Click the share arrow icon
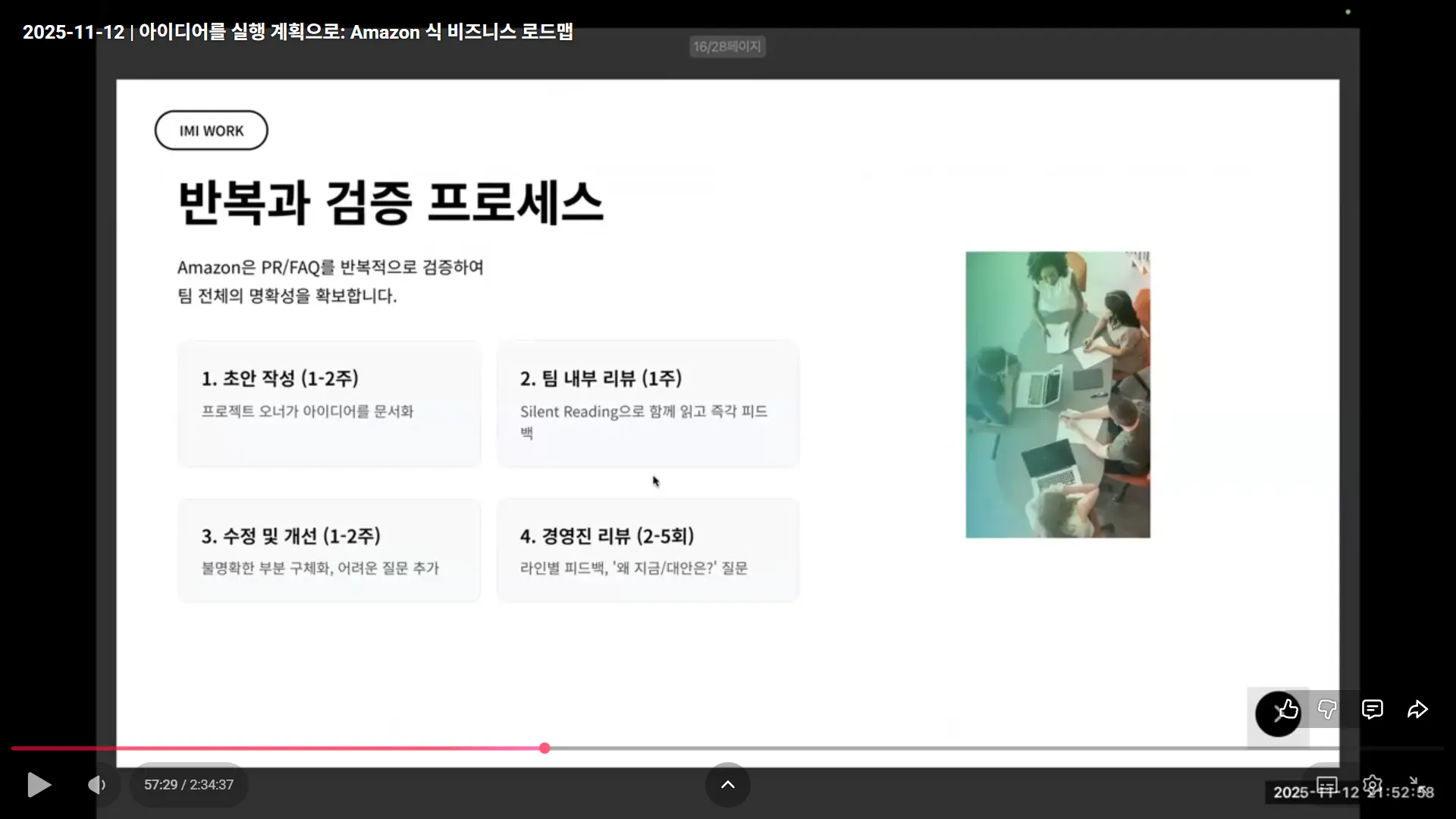 [x=1418, y=710]
